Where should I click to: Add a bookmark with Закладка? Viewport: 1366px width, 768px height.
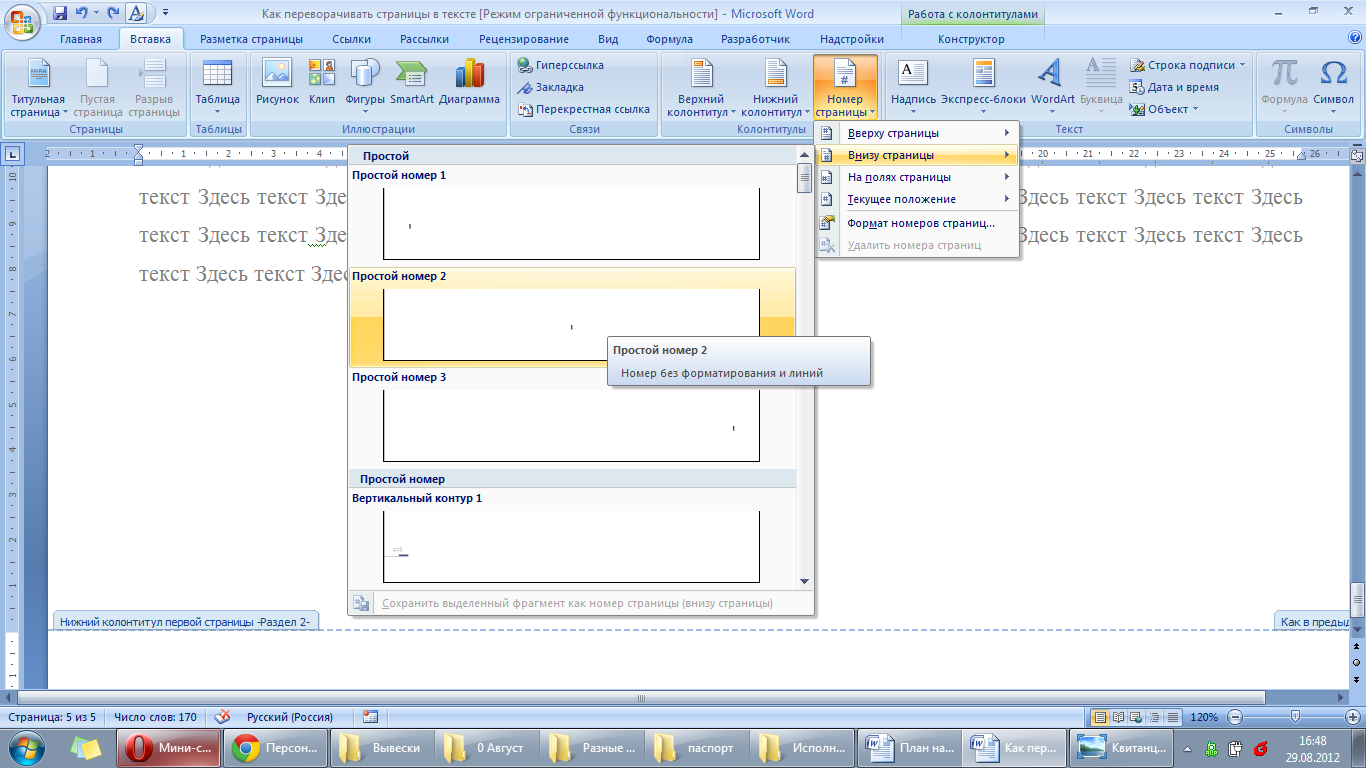pyautogui.click(x=551, y=87)
